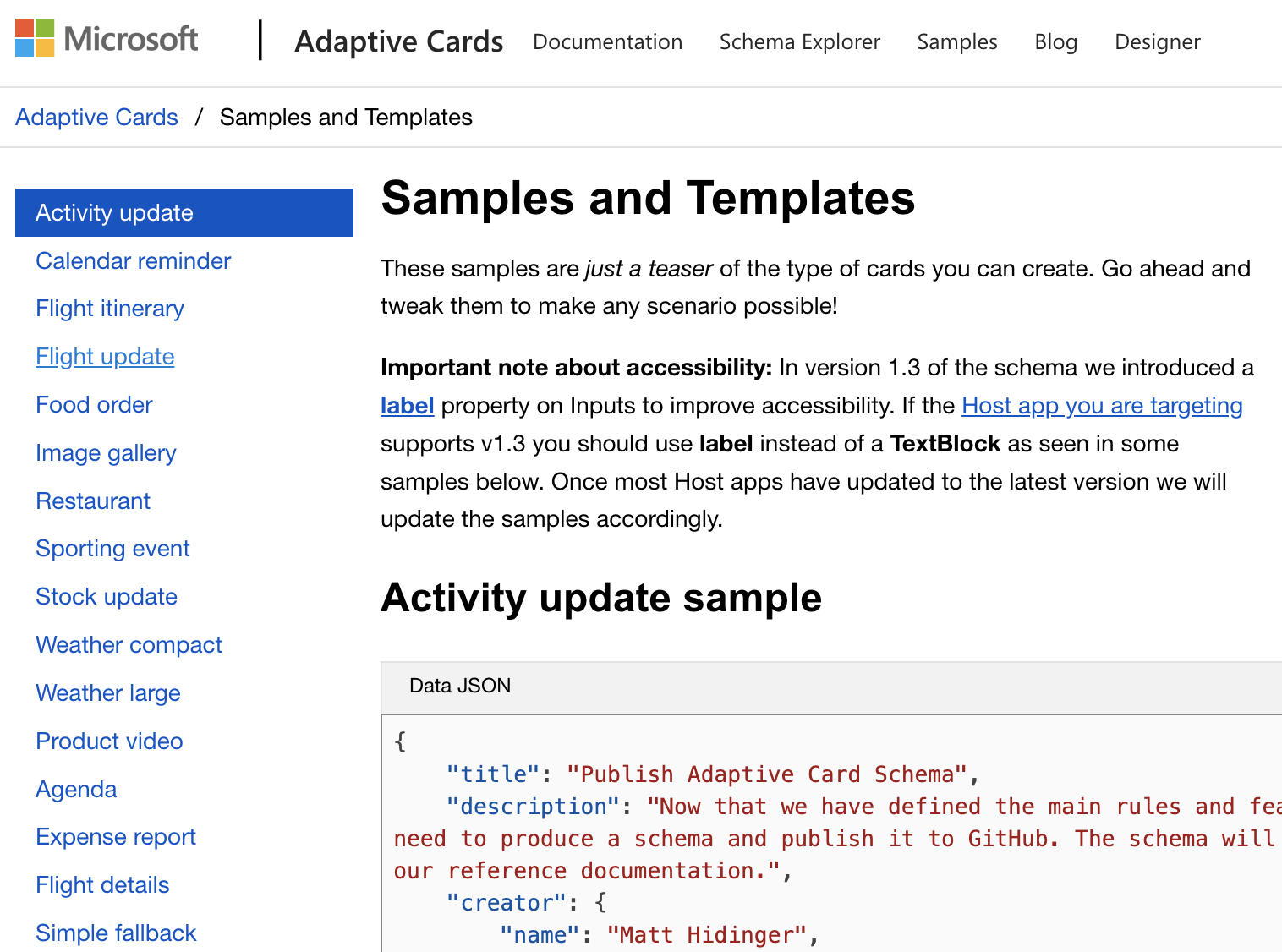Viewport: 1282px width, 952px height.
Task: Click the Adaptive Cards breadcrumb link
Action: [96, 117]
